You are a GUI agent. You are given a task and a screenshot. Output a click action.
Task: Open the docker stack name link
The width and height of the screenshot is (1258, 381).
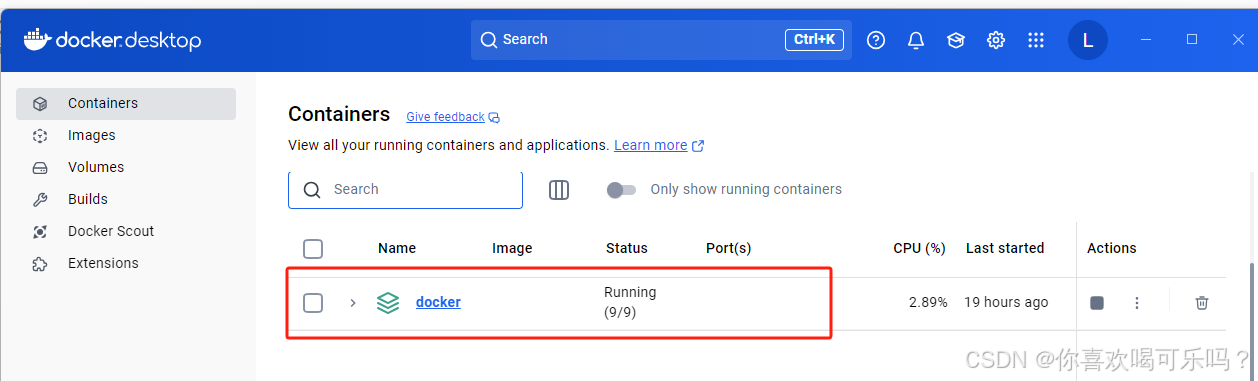(438, 302)
